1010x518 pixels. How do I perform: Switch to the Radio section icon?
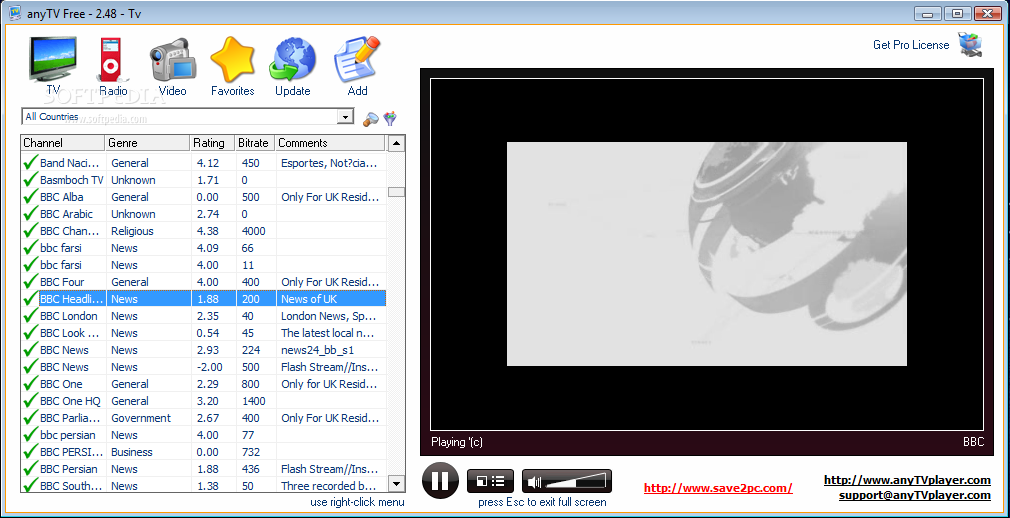tap(111, 59)
